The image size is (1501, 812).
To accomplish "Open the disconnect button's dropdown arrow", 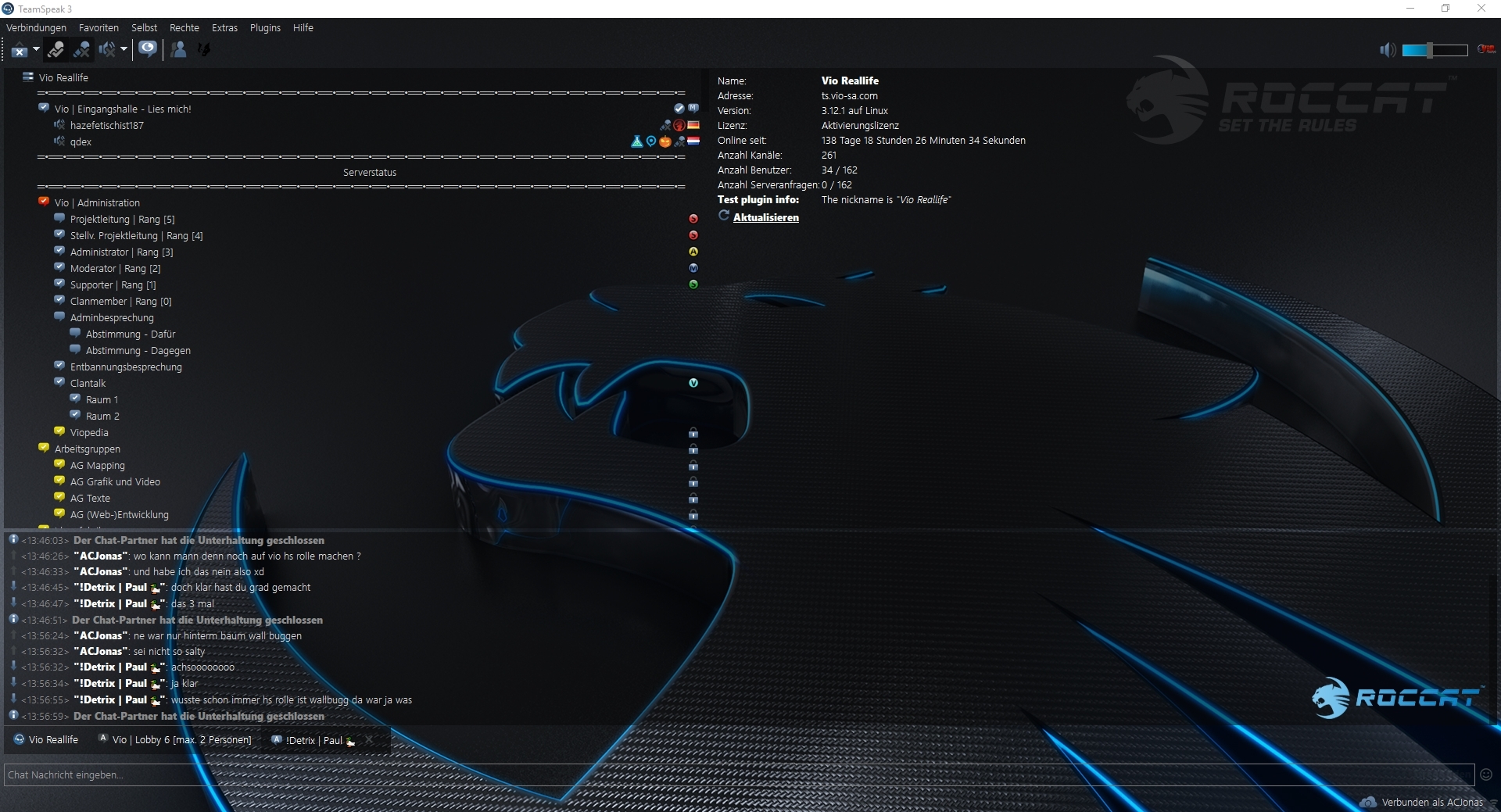I will click(36, 49).
